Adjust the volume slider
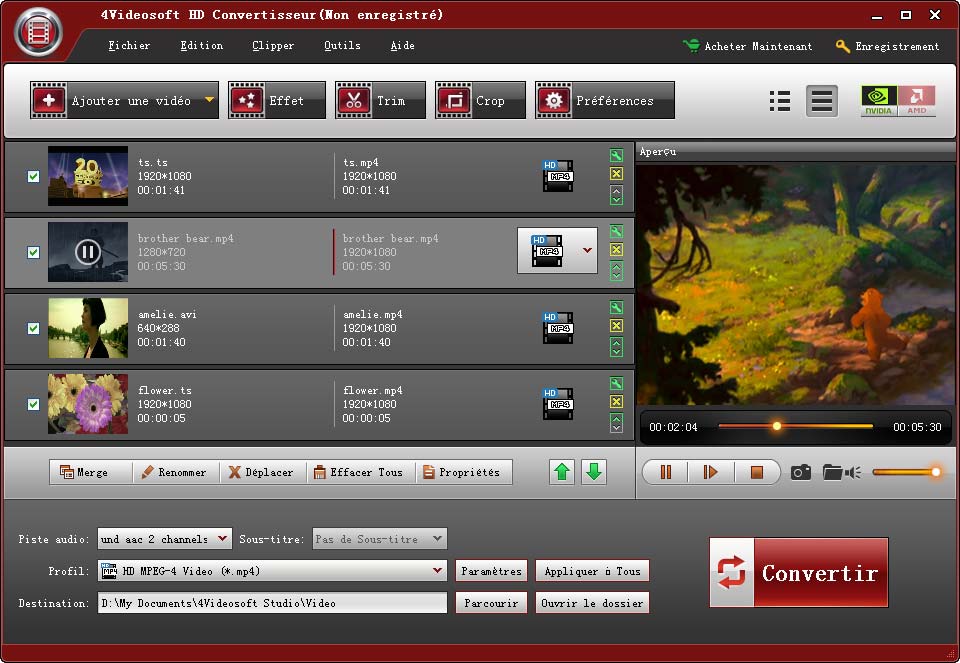The height and width of the screenshot is (663, 960). coord(905,472)
